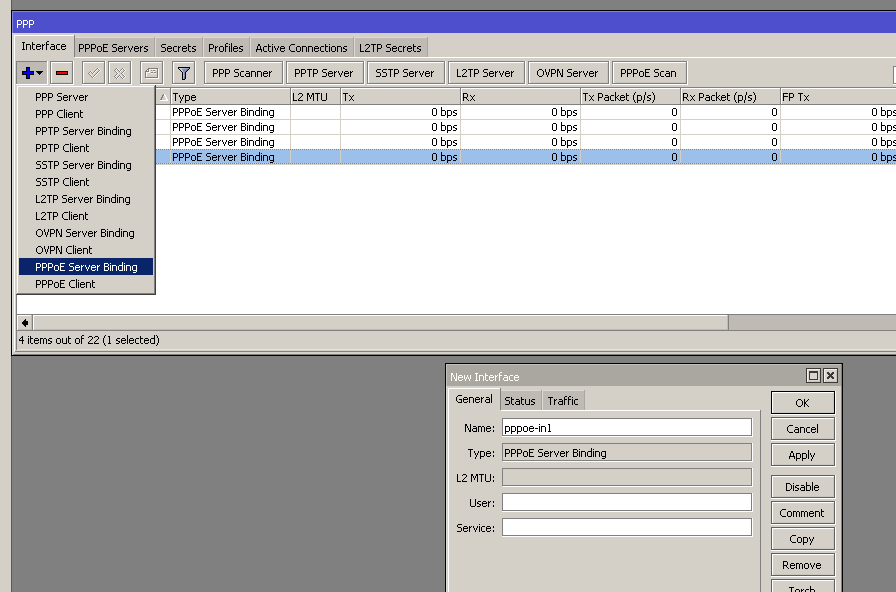Close the New Interface dialog

click(830, 376)
